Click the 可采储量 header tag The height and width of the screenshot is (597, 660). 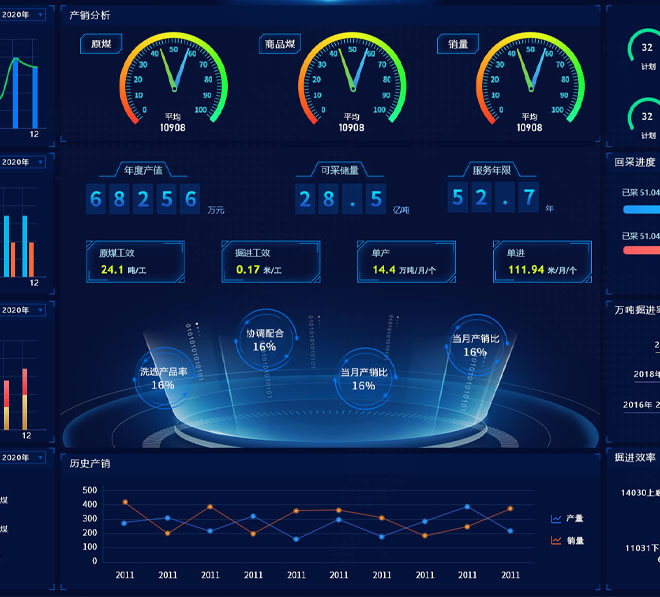tap(339, 170)
